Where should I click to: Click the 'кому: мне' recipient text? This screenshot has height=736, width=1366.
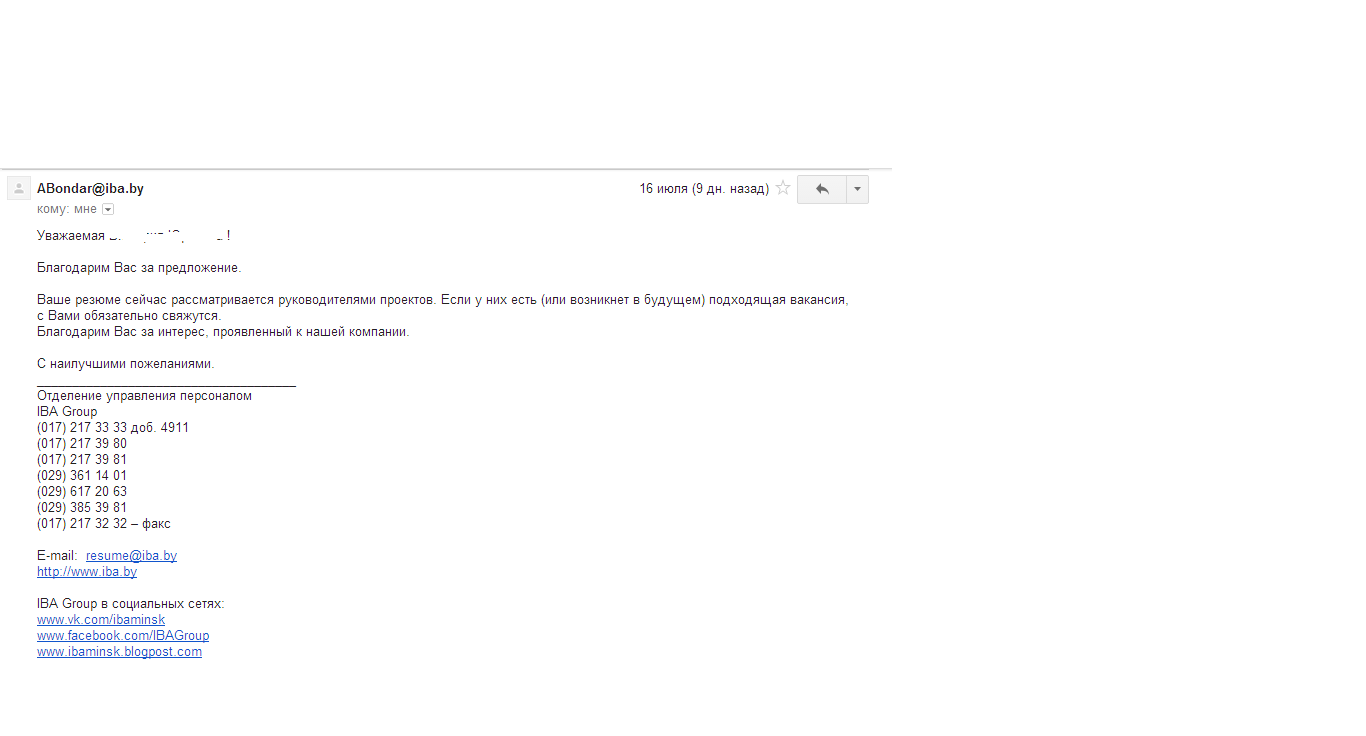pos(67,209)
